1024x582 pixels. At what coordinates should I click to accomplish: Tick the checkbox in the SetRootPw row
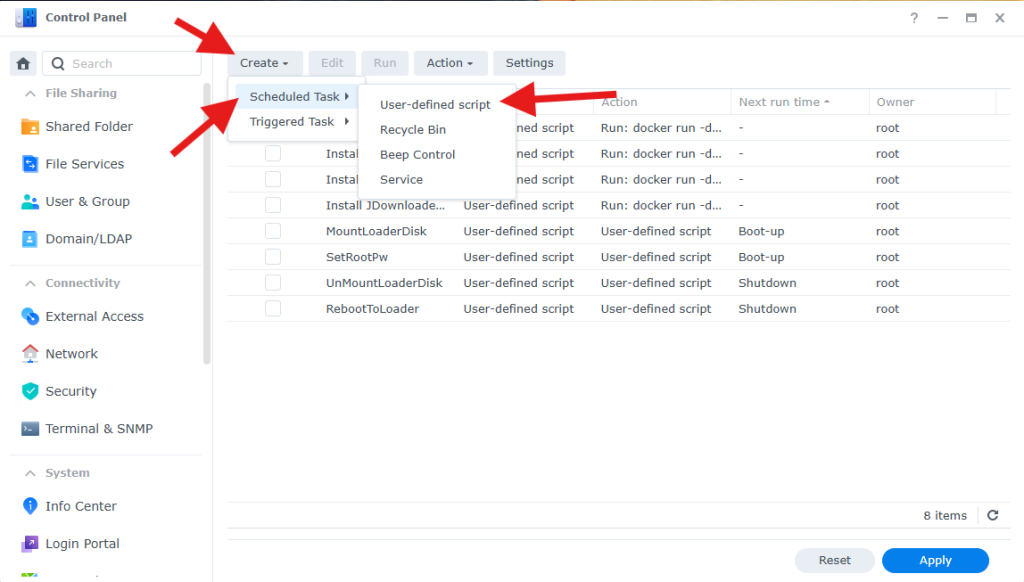(x=273, y=257)
